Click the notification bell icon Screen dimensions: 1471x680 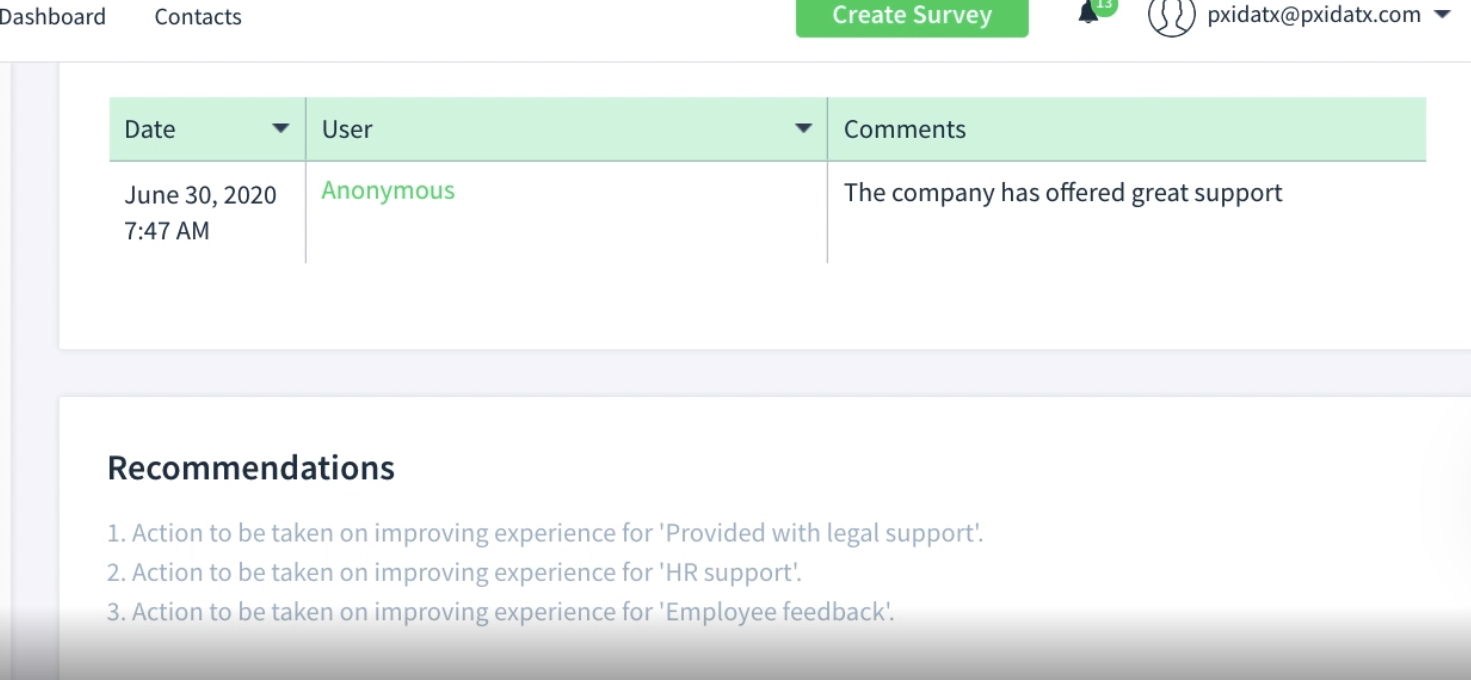pos(1088,14)
